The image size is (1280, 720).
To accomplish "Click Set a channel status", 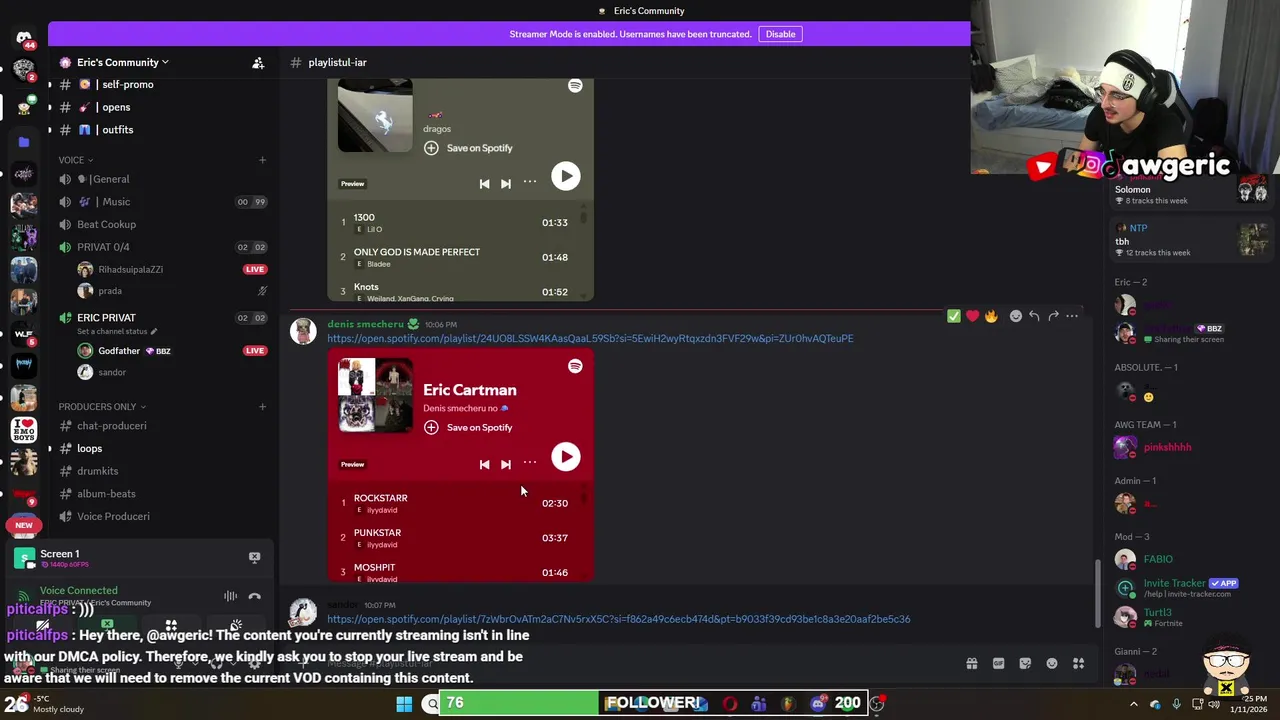I will [x=115, y=331].
